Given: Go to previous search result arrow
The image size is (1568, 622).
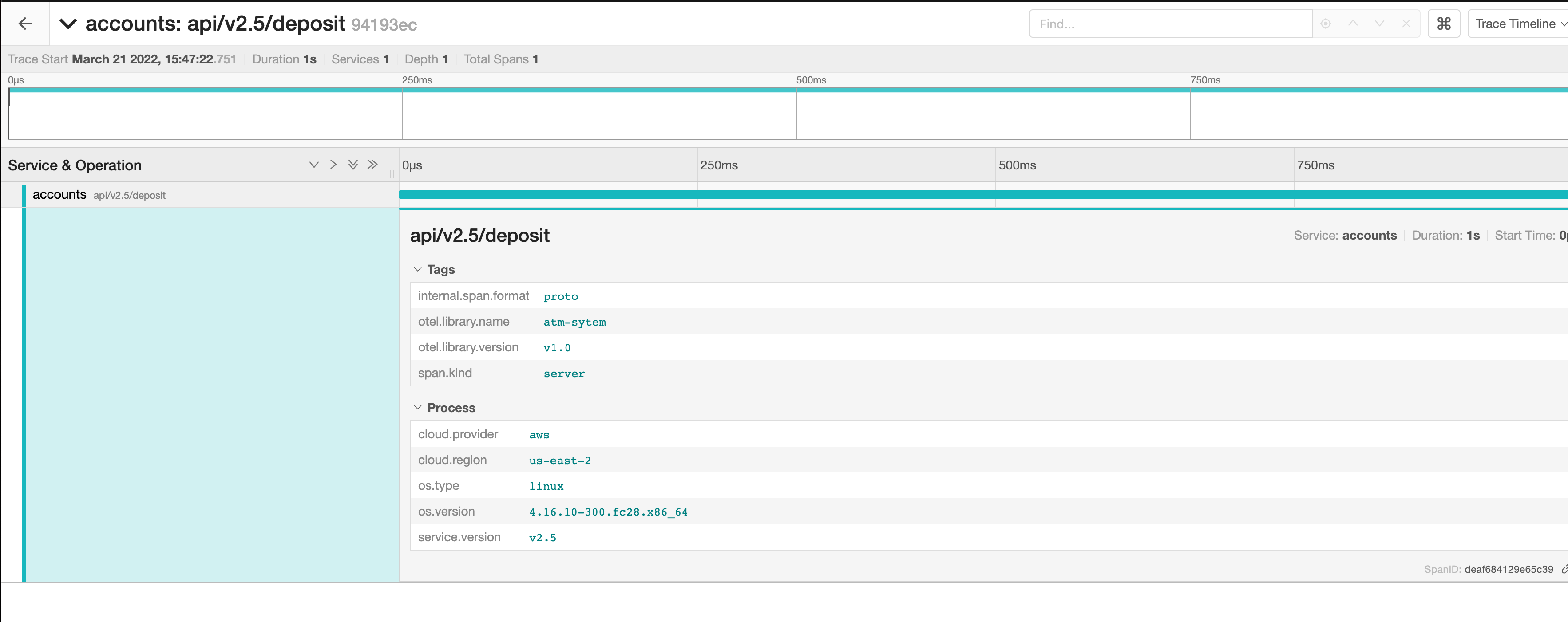Looking at the screenshot, I should click(x=1353, y=24).
